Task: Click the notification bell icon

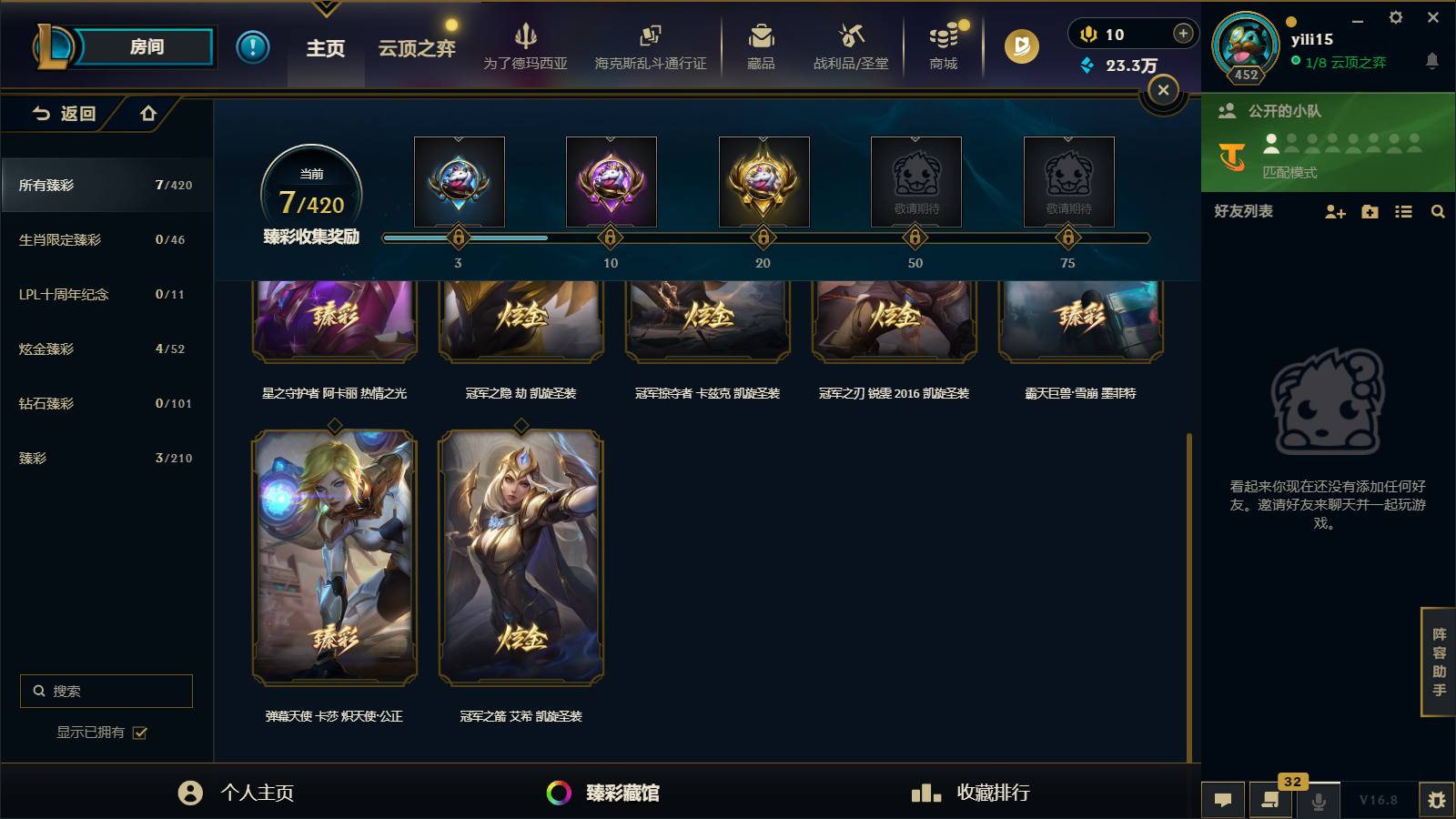Action: pos(1431,61)
